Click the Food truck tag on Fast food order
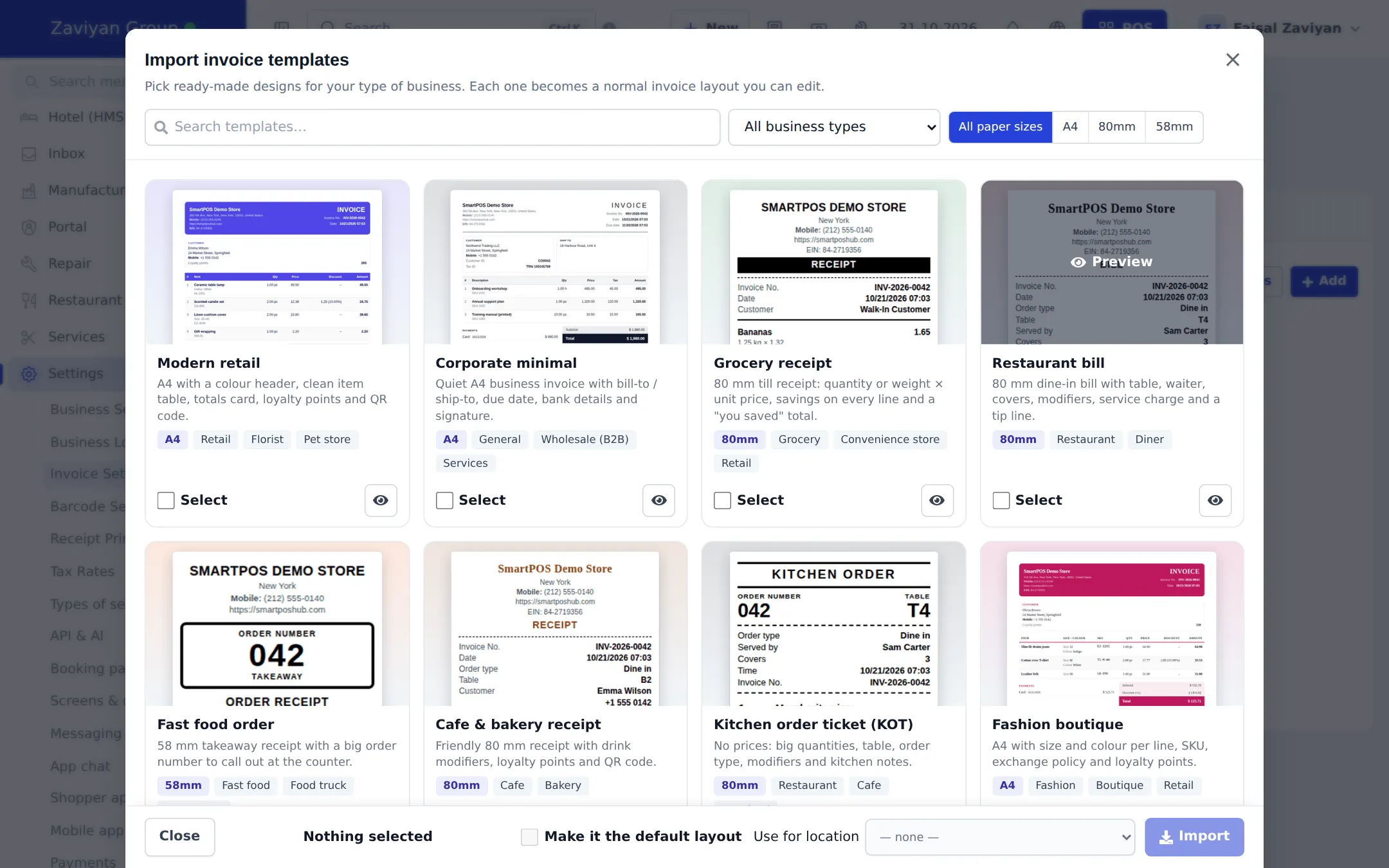 pyautogui.click(x=318, y=786)
